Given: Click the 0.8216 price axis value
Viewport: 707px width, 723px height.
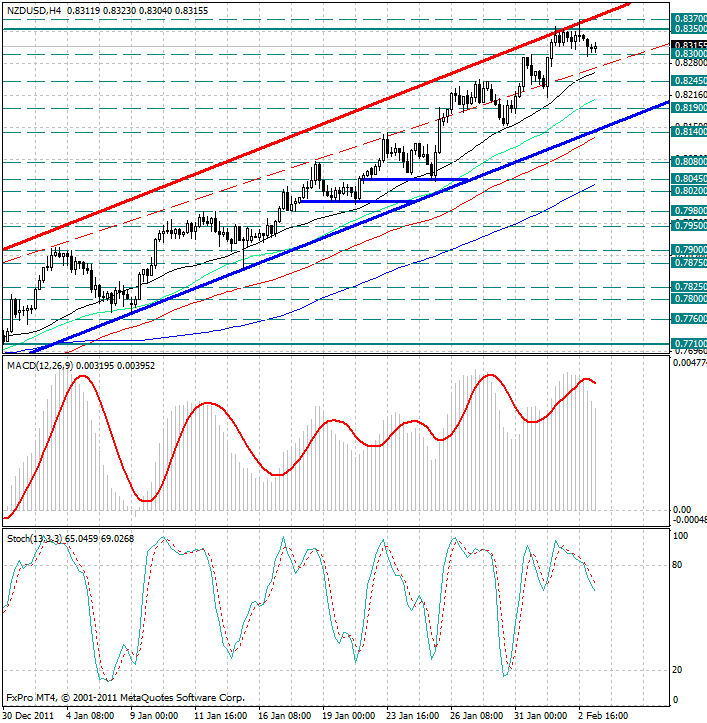Looking at the screenshot, I should click(x=690, y=95).
